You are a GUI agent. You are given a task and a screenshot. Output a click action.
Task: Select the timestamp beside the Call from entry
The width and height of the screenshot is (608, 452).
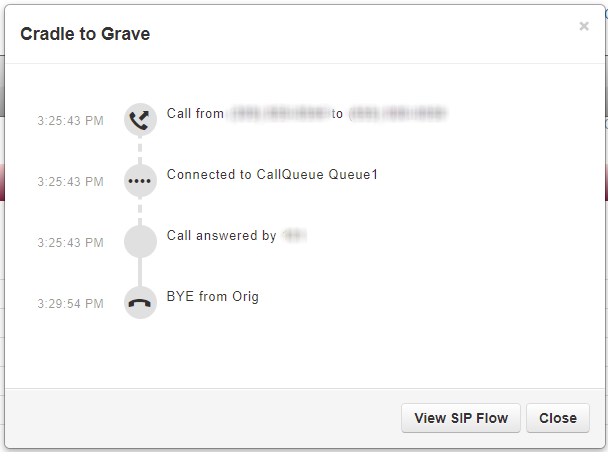click(71, 121)
